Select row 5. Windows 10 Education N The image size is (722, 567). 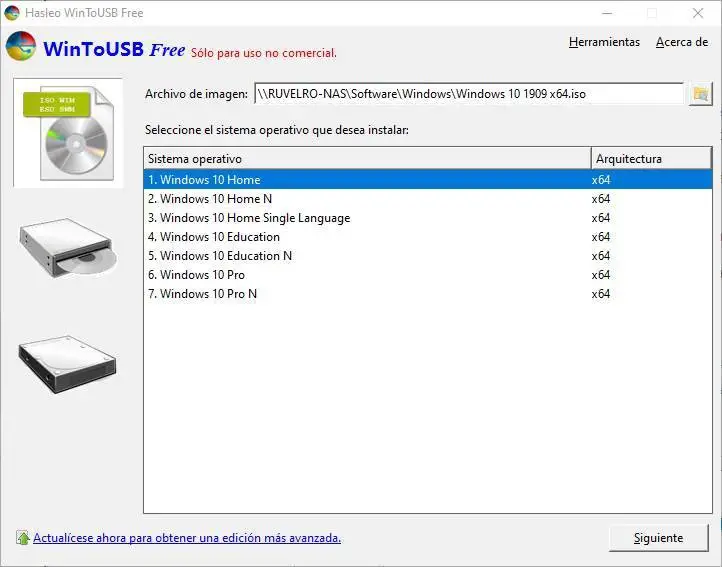pyautogui.click(x=428, y=256)
